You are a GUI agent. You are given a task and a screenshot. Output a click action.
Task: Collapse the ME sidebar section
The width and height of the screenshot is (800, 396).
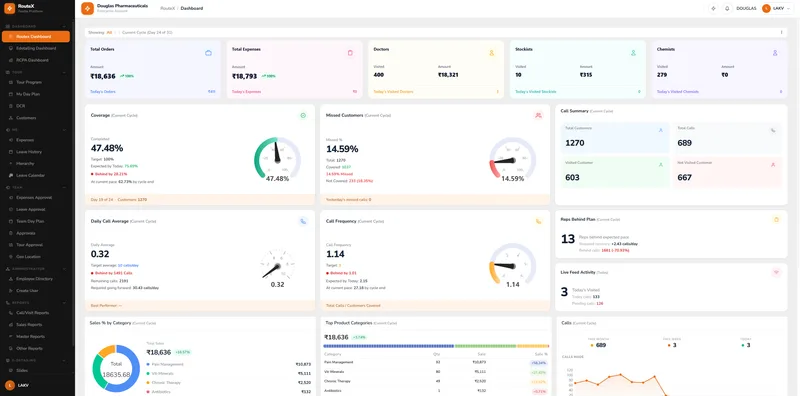[x=64, y=130]
